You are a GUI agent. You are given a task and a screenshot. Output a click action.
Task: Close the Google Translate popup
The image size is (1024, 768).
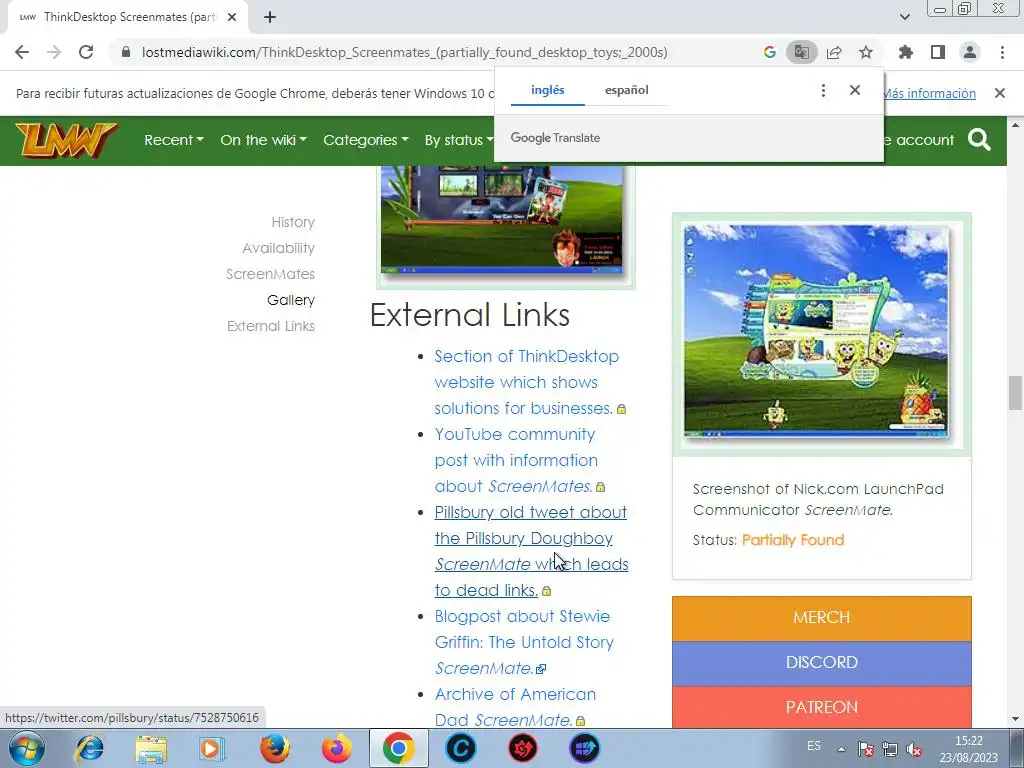pos(855,90)
